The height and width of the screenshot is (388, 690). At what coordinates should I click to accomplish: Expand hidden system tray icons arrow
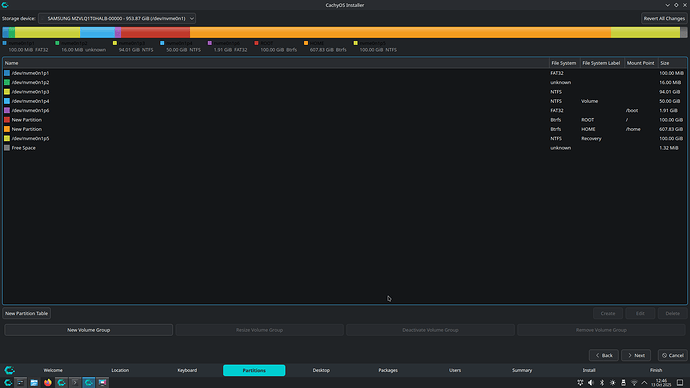(645, 383)
